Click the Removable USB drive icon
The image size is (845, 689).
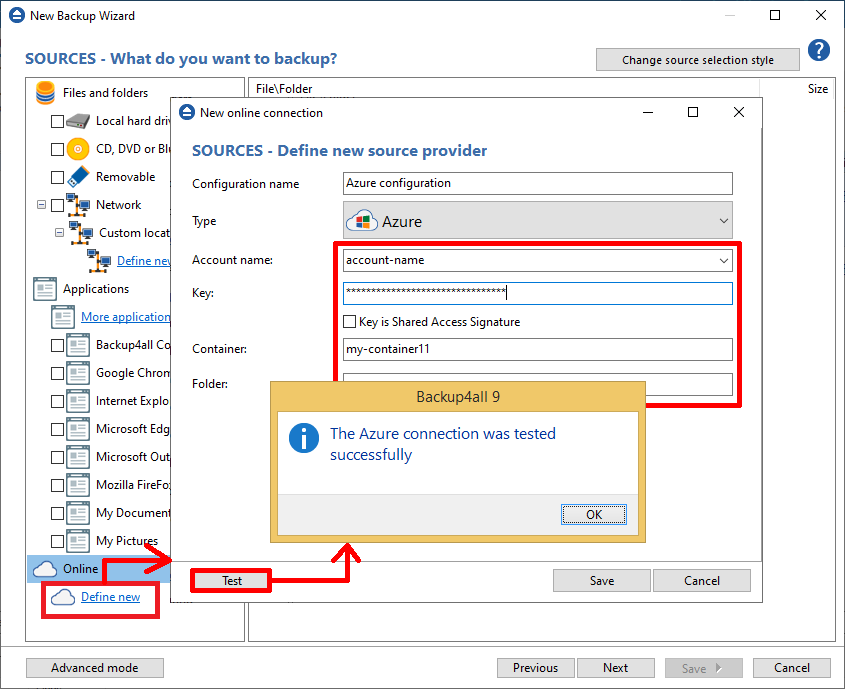tap(78, 177)
